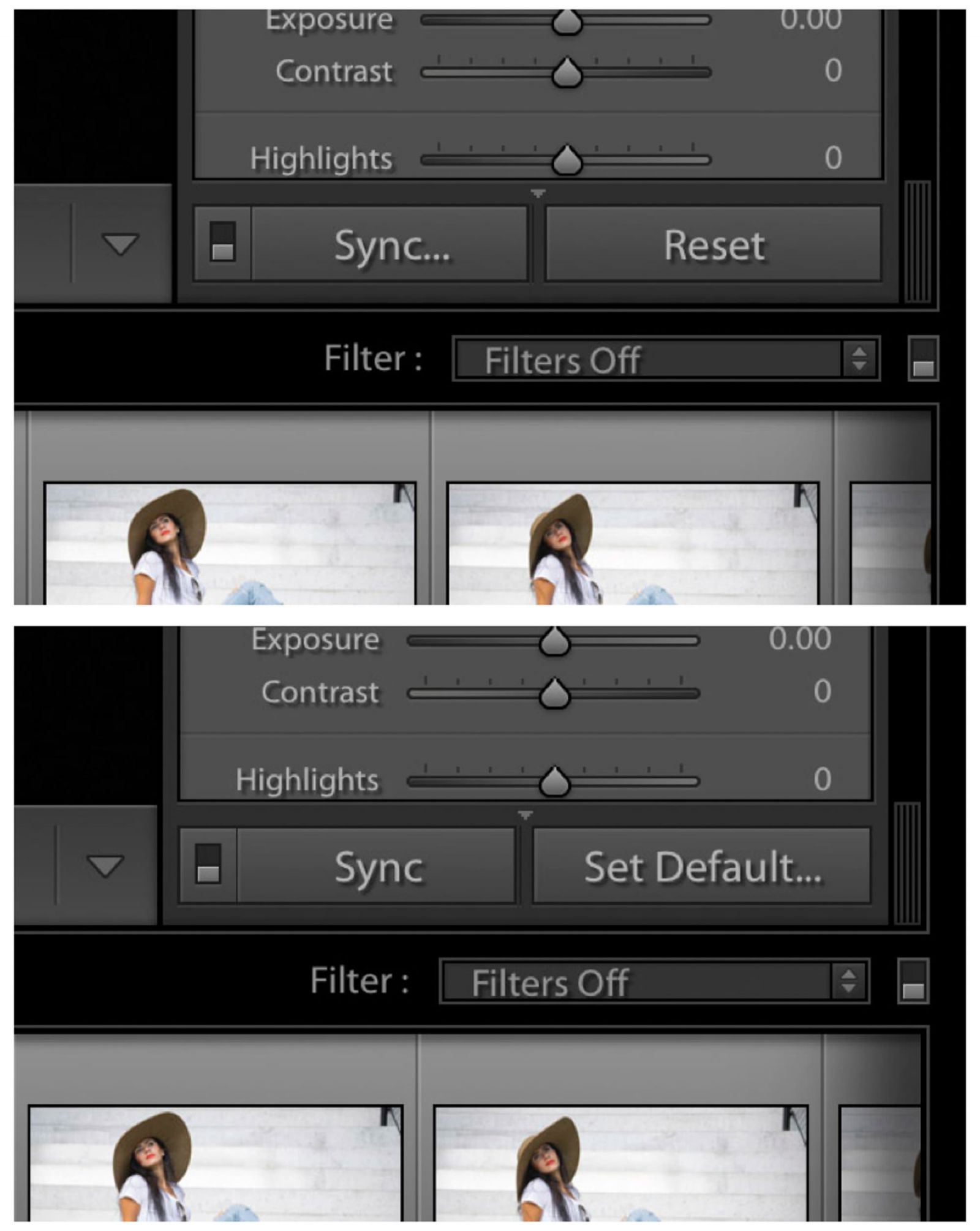Viewport: 980px width, 1231px height.
Task: Click Contrast slider handle in panel above Reset
Action: click(x=567, y=73)
